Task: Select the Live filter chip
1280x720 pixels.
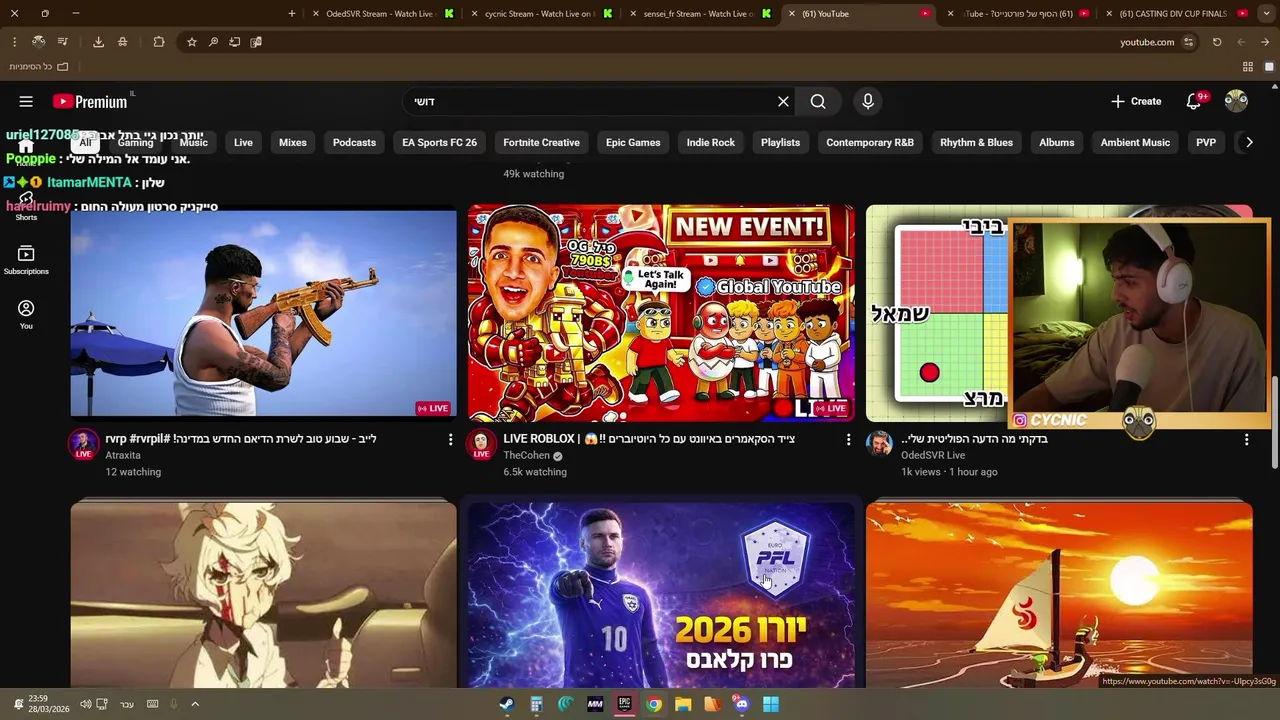Action: [243, 142]
